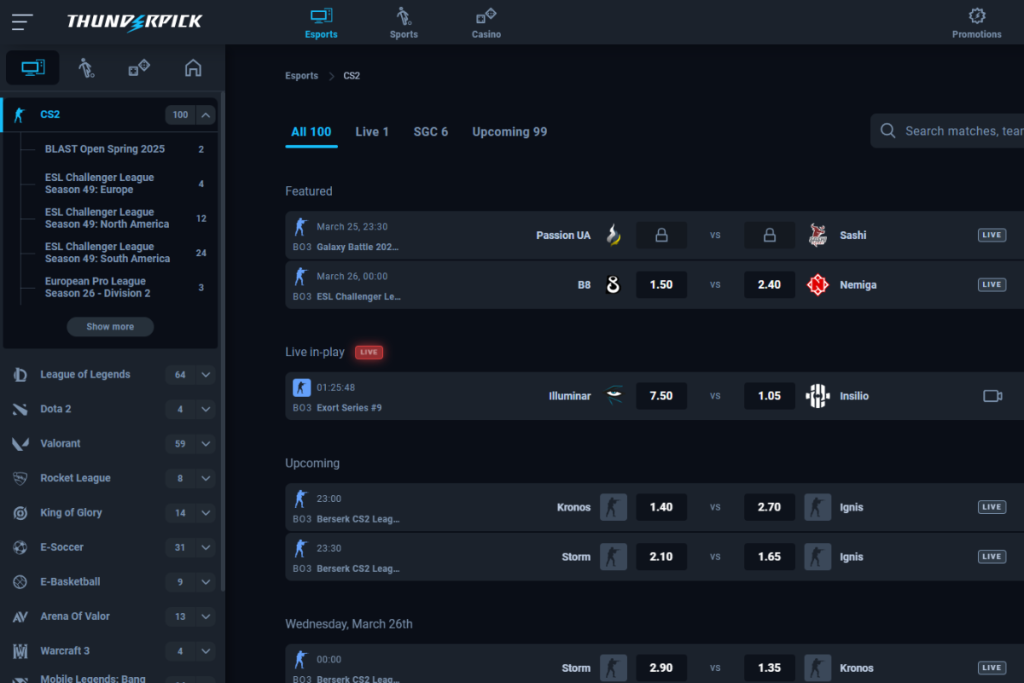This screenshot has height=683, width=1024.
Task: Expand Warcraft 3 category
Action: click(206, 652)
